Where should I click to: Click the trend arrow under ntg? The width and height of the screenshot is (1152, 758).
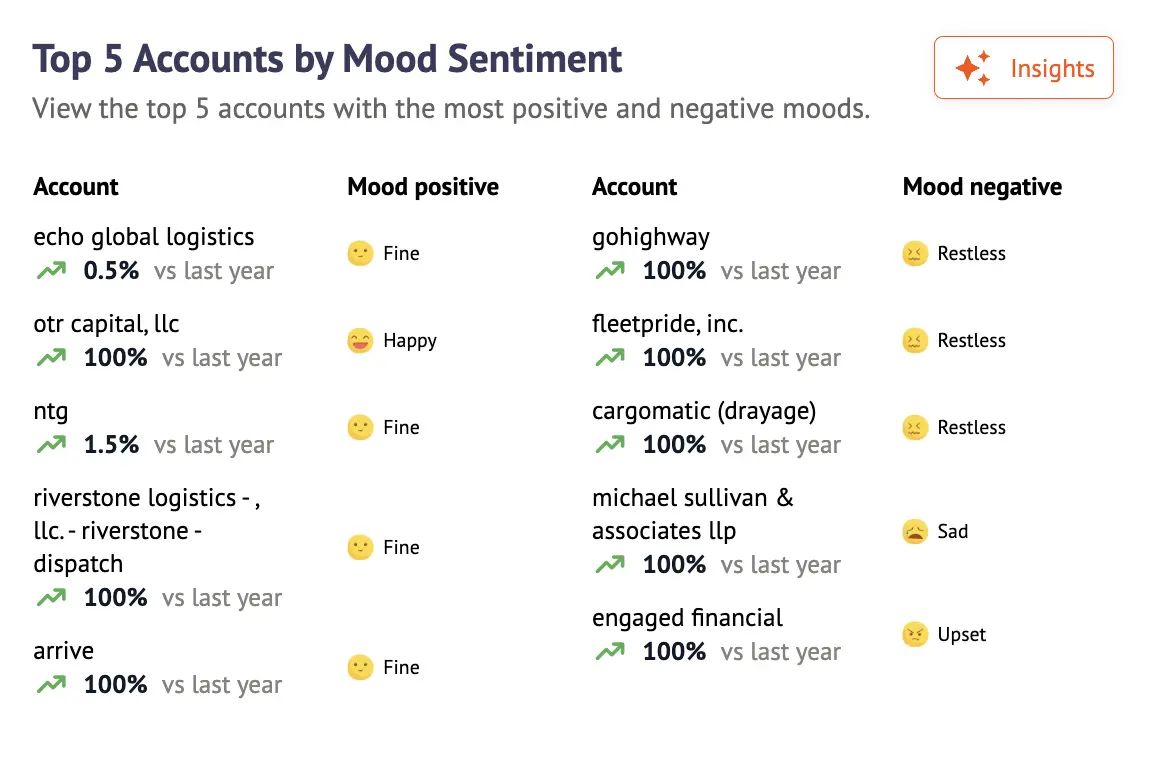point(51,445)
